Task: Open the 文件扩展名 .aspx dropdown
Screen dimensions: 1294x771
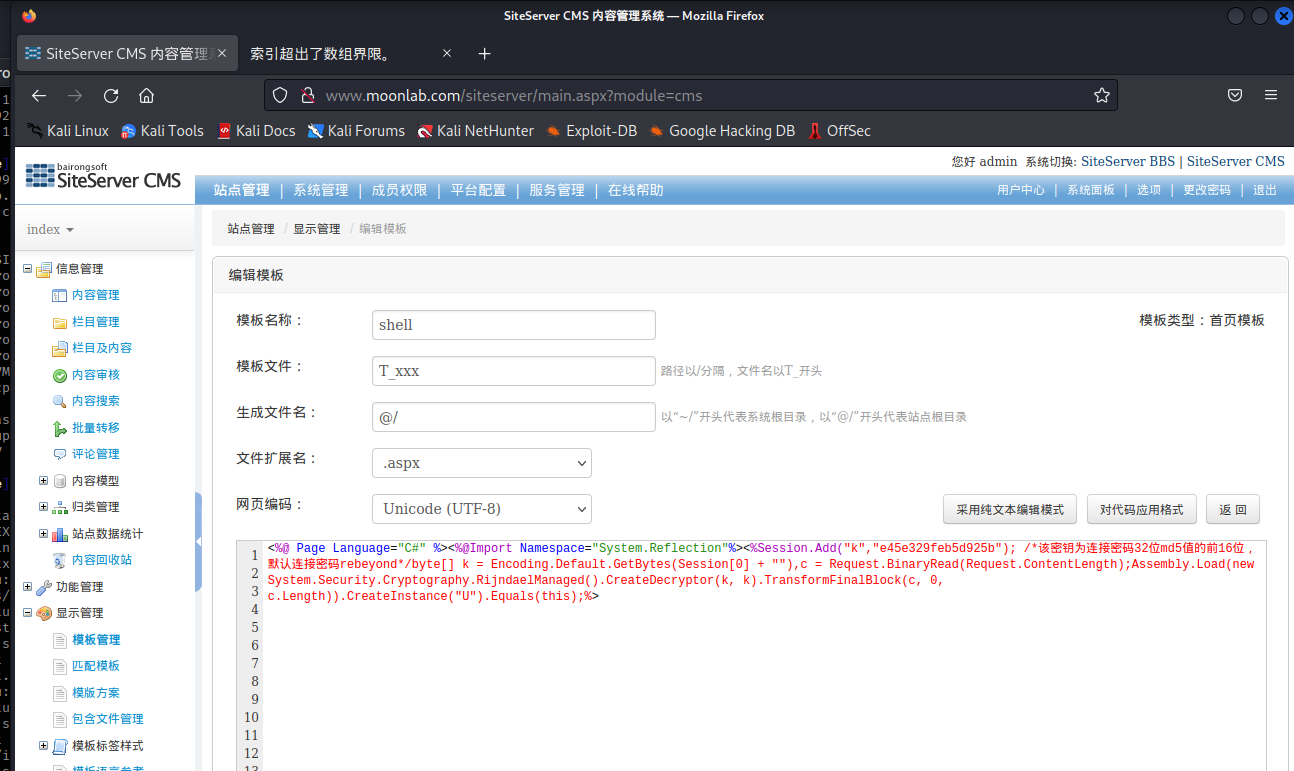Action: [x=482, y=463]
